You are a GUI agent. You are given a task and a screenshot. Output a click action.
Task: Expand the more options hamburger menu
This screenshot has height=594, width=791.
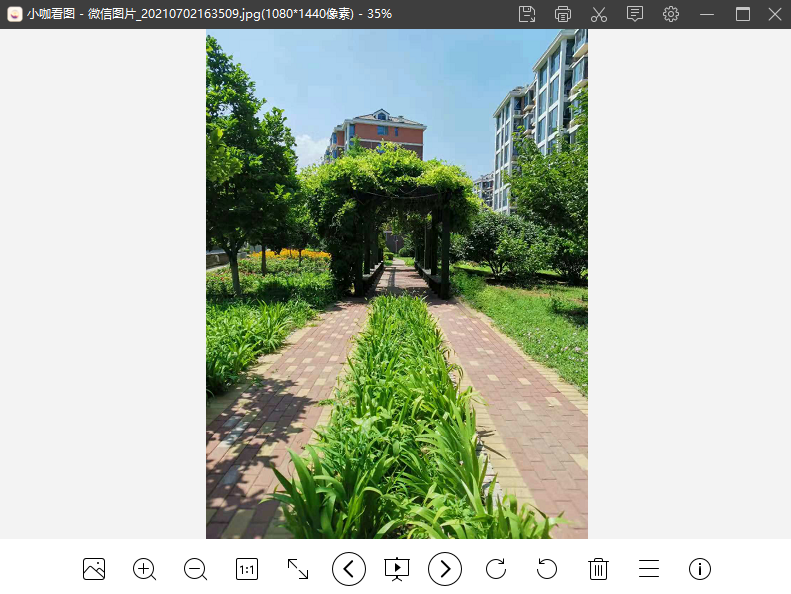649,569
